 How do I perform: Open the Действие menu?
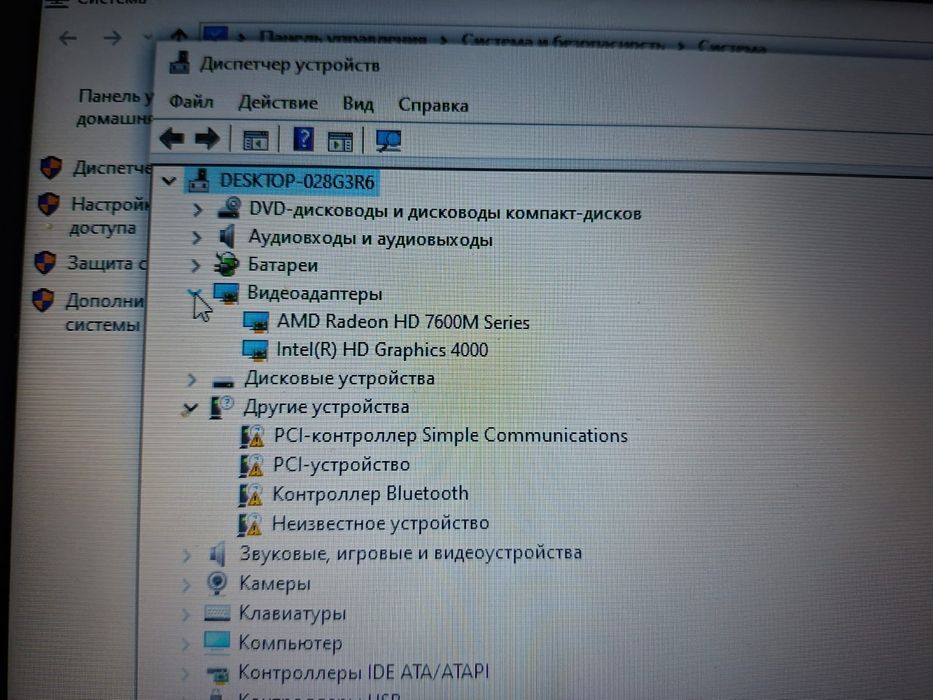pos(278,103)
